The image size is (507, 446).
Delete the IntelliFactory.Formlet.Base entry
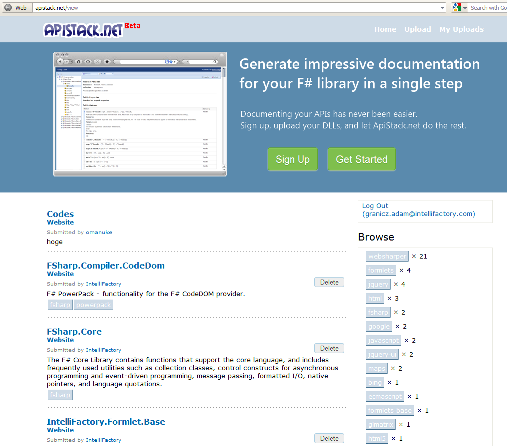[329, 438]
